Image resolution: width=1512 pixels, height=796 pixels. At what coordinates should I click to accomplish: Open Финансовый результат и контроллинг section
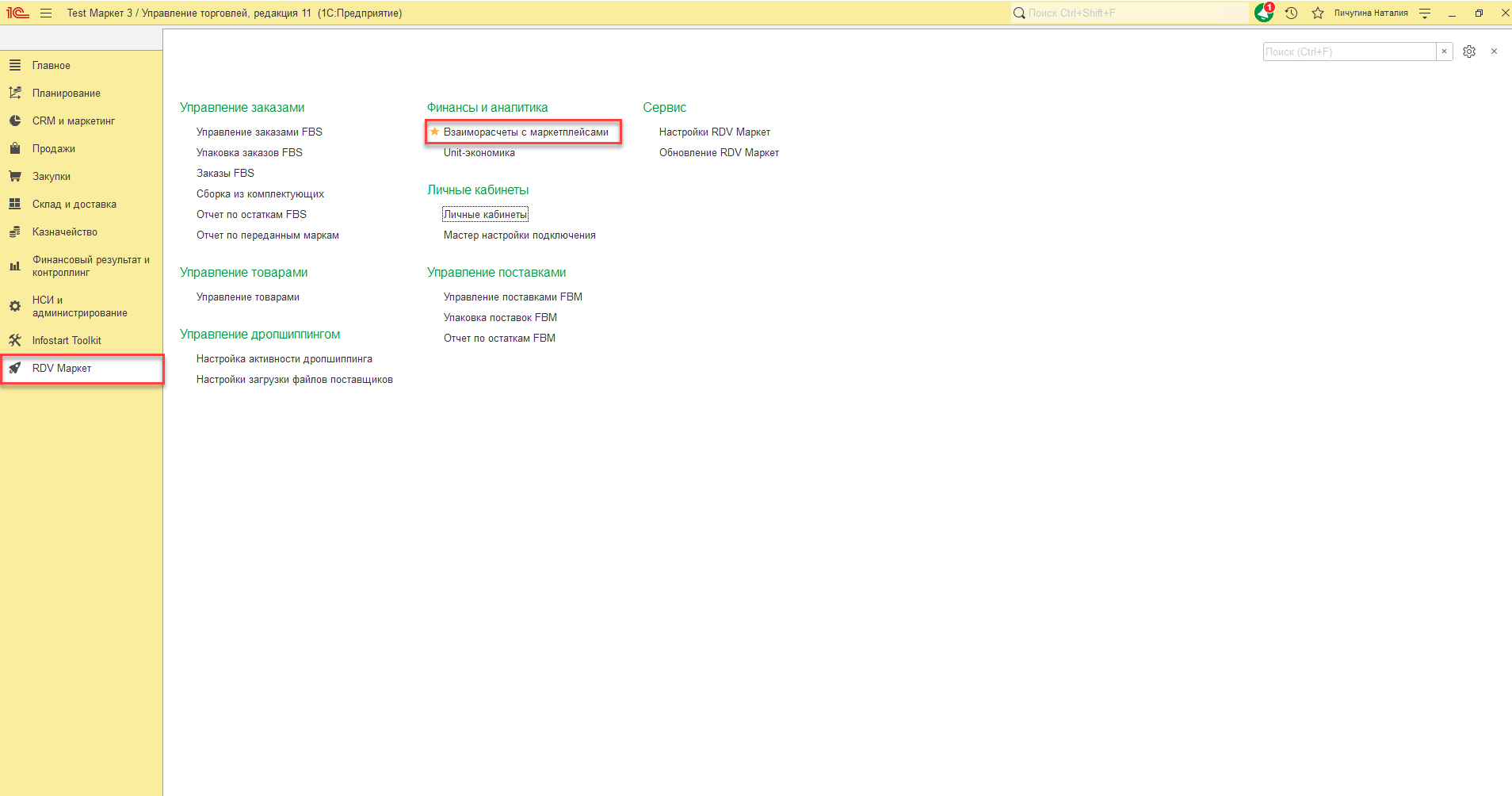(x=82, y=266)
